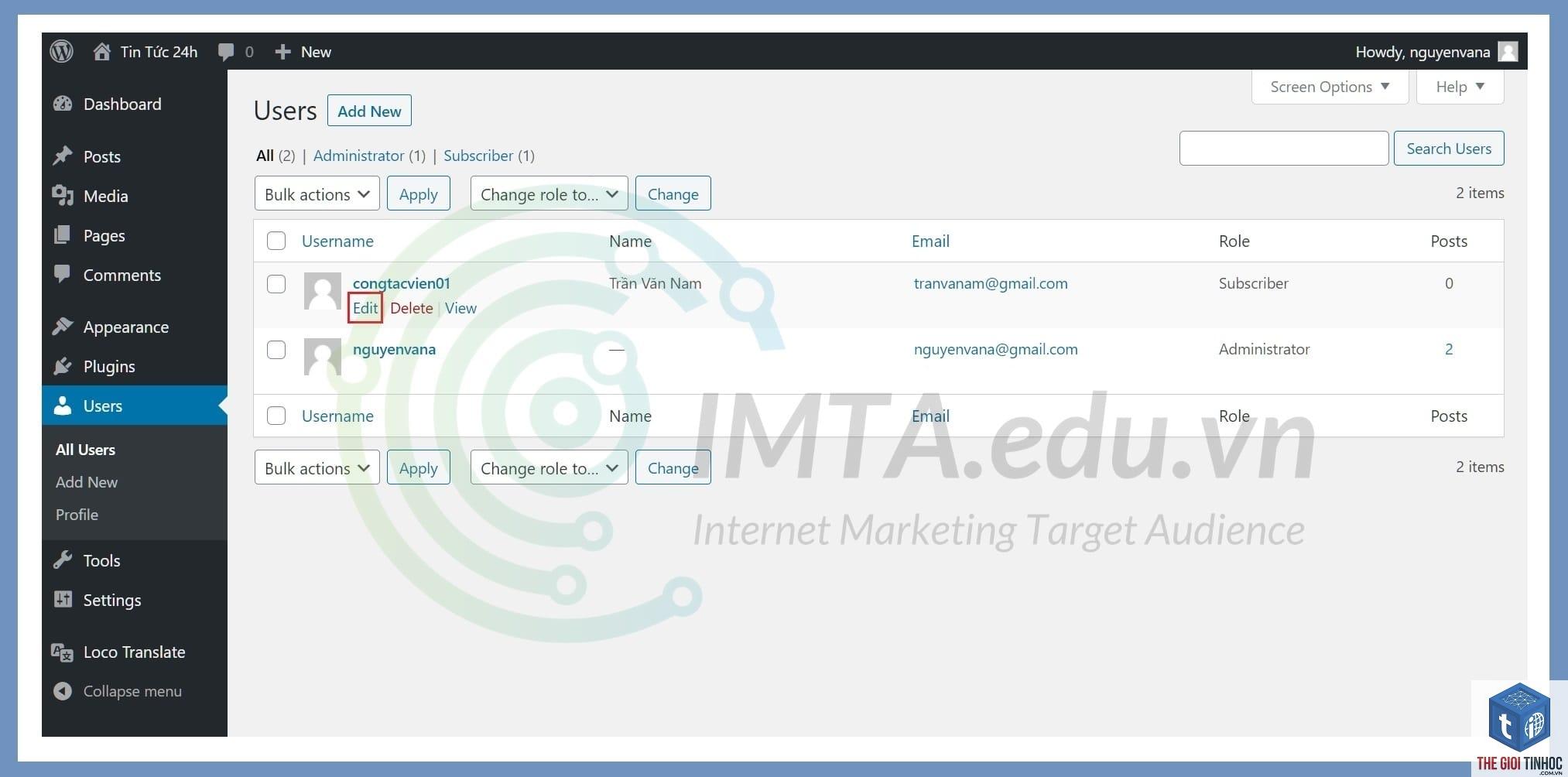Show All users filter link
Viewport: 1568px width, 777px height.
click(265, 156)
